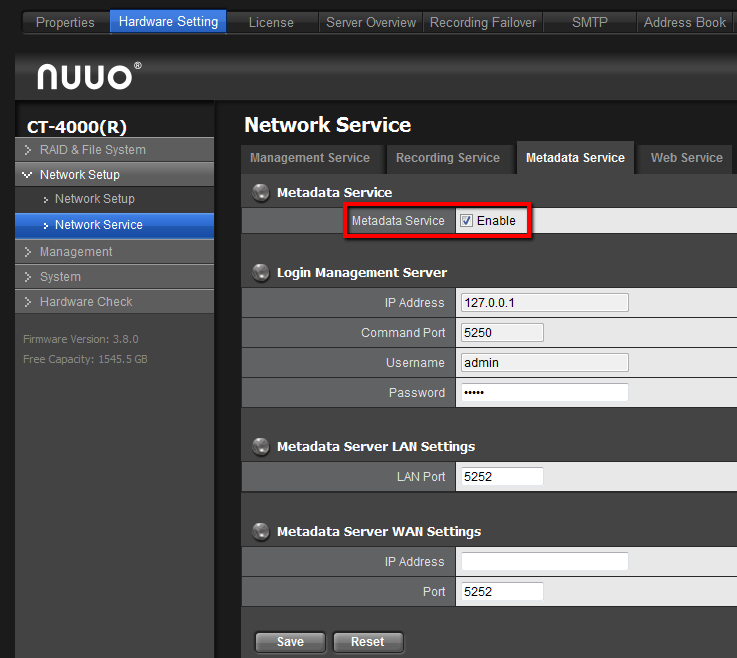737x658 pixels.
Task: Open the Server Overview top tab
Action: point(371,22)
